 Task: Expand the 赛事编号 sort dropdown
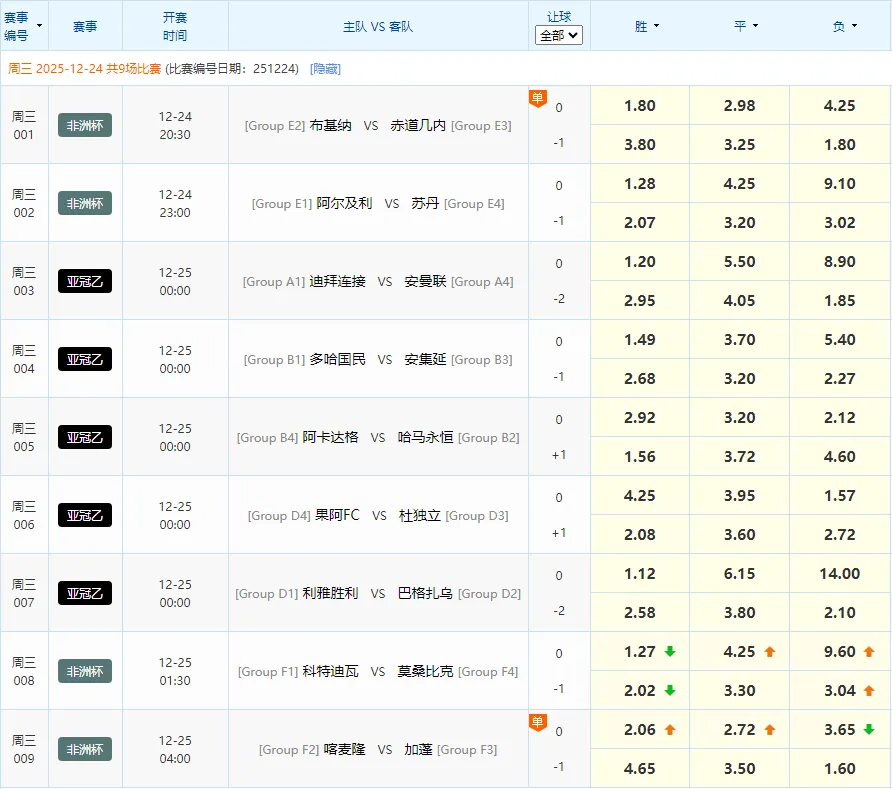(39, 26)
